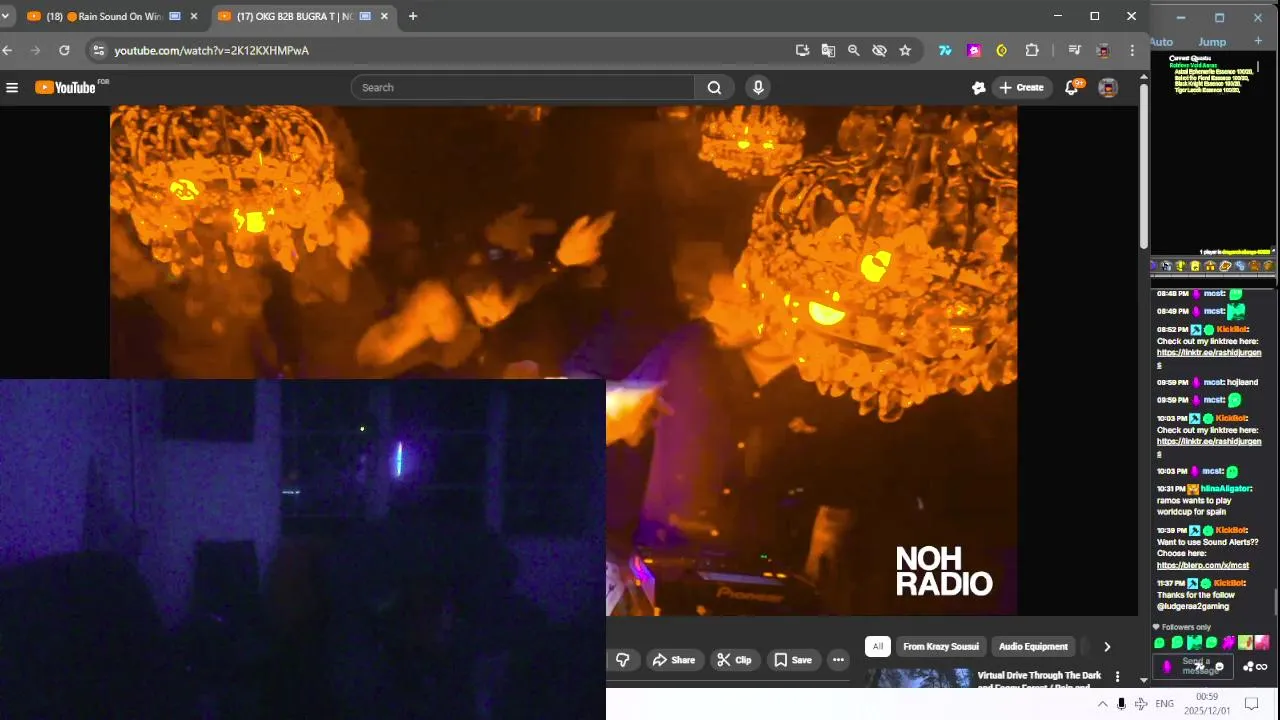
Task: Add new tab with plus in game window
Action: tap(1258, 41)
